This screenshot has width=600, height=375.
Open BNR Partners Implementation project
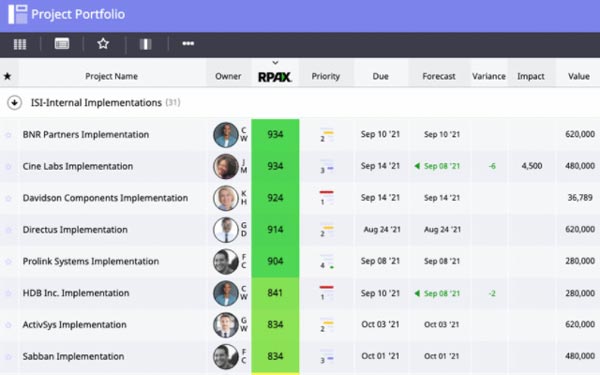(86, 135)
